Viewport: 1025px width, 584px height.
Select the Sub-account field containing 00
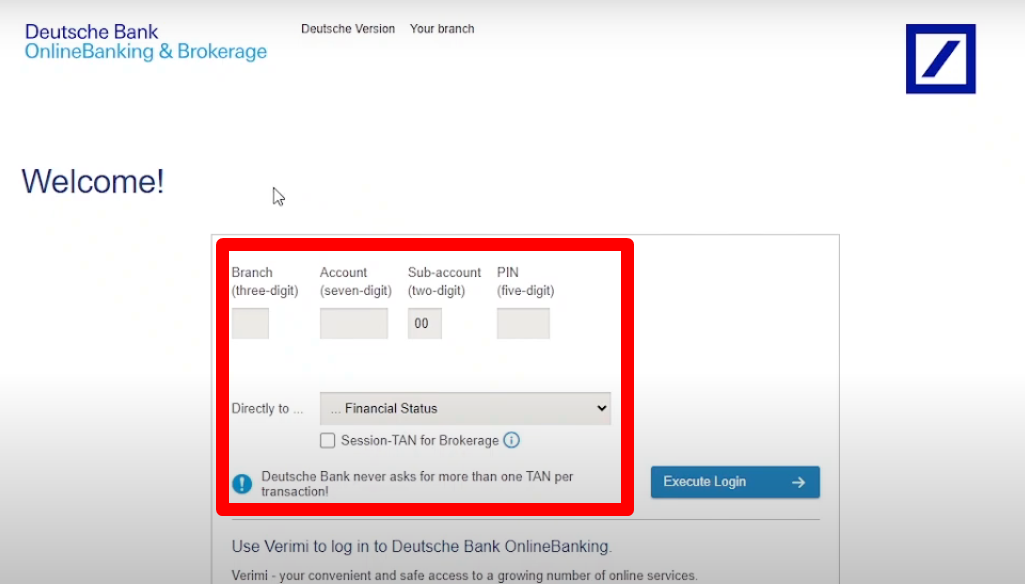[425, 323]
